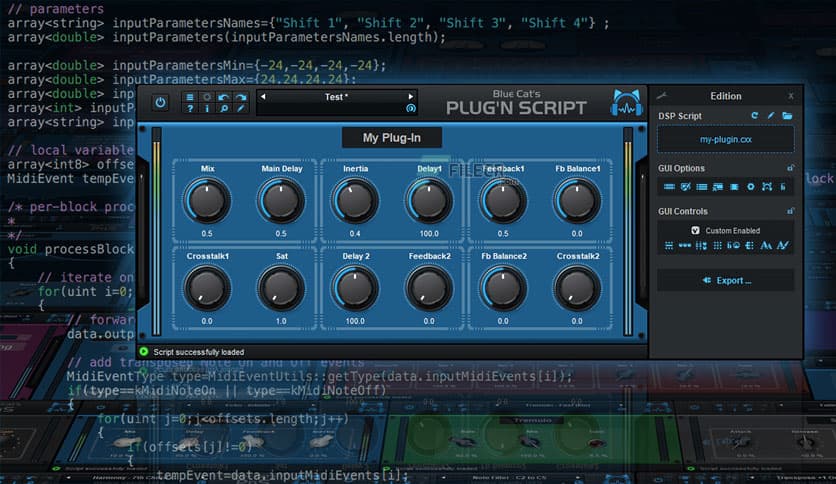Click the Delay 2 value 100.0
The height and width of the screenshot is (484, 836).
355,321
